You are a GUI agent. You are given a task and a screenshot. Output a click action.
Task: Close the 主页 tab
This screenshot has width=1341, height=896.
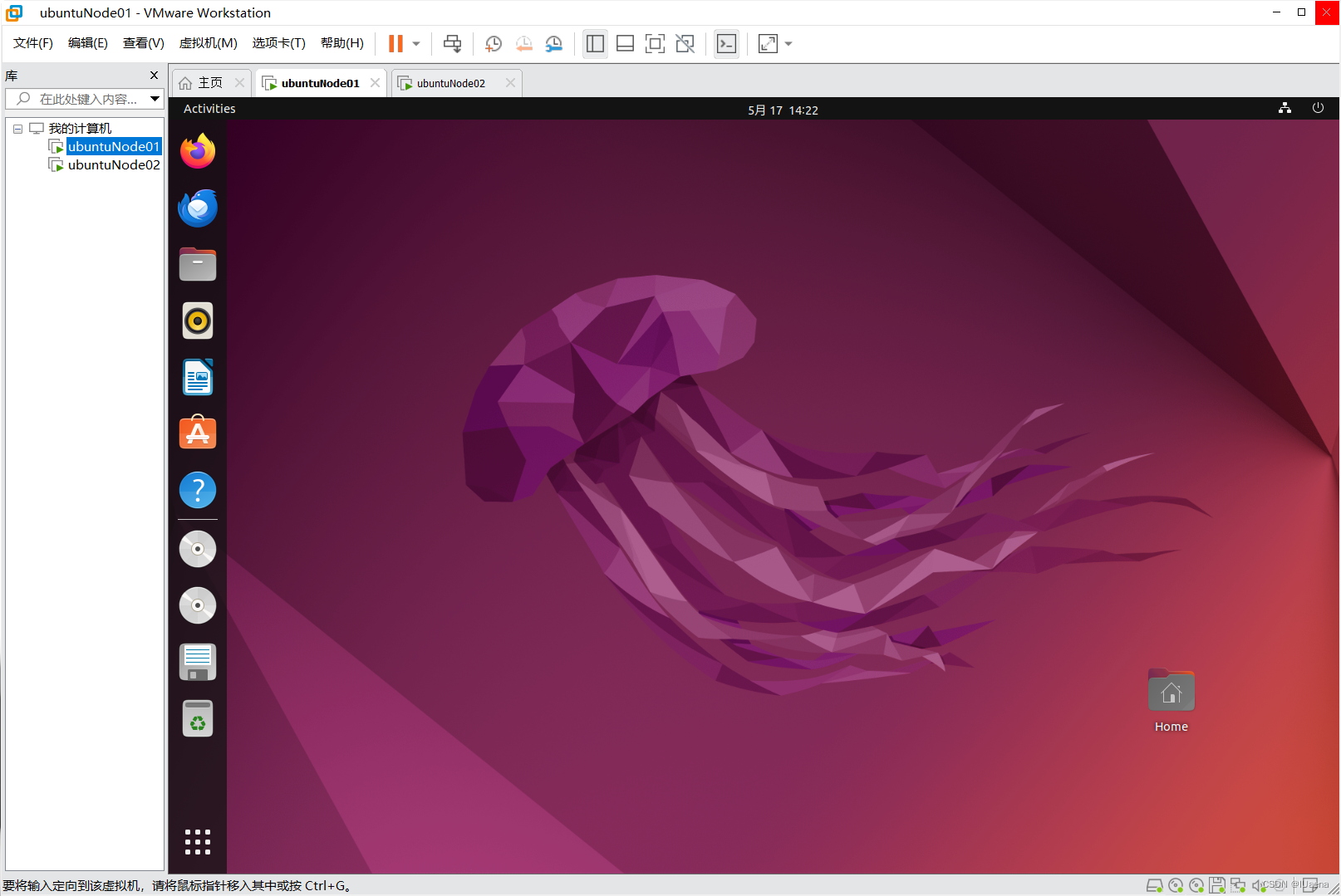[x=239, y=82]
